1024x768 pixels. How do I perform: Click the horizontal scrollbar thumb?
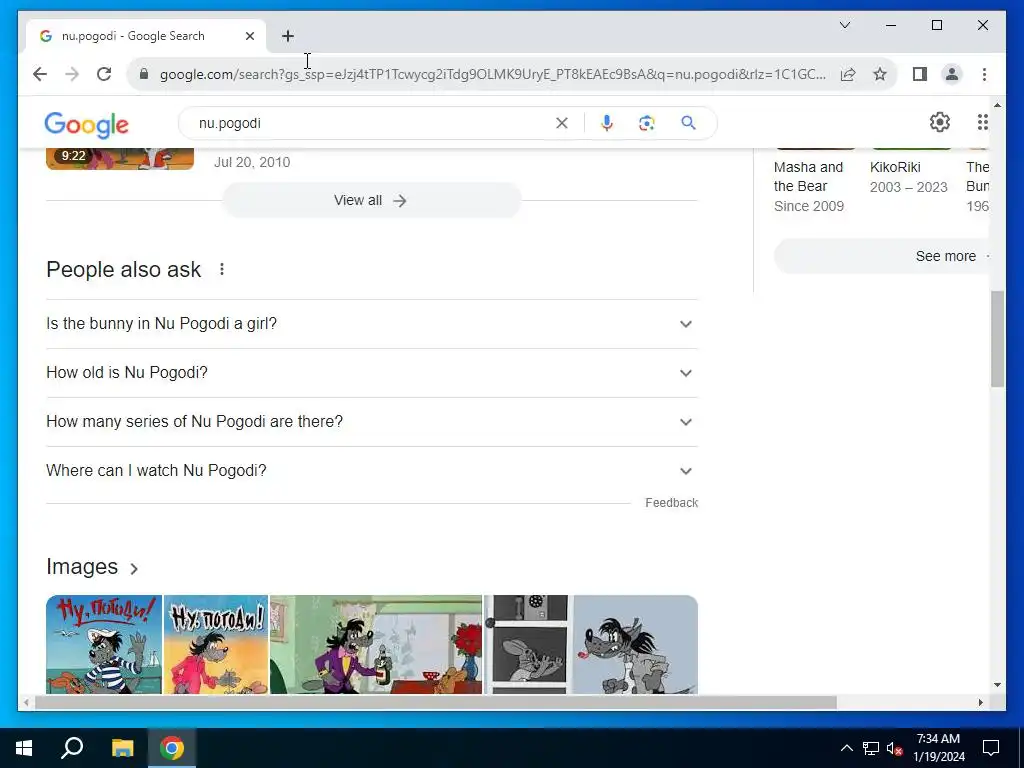click(x=436, y=703)
